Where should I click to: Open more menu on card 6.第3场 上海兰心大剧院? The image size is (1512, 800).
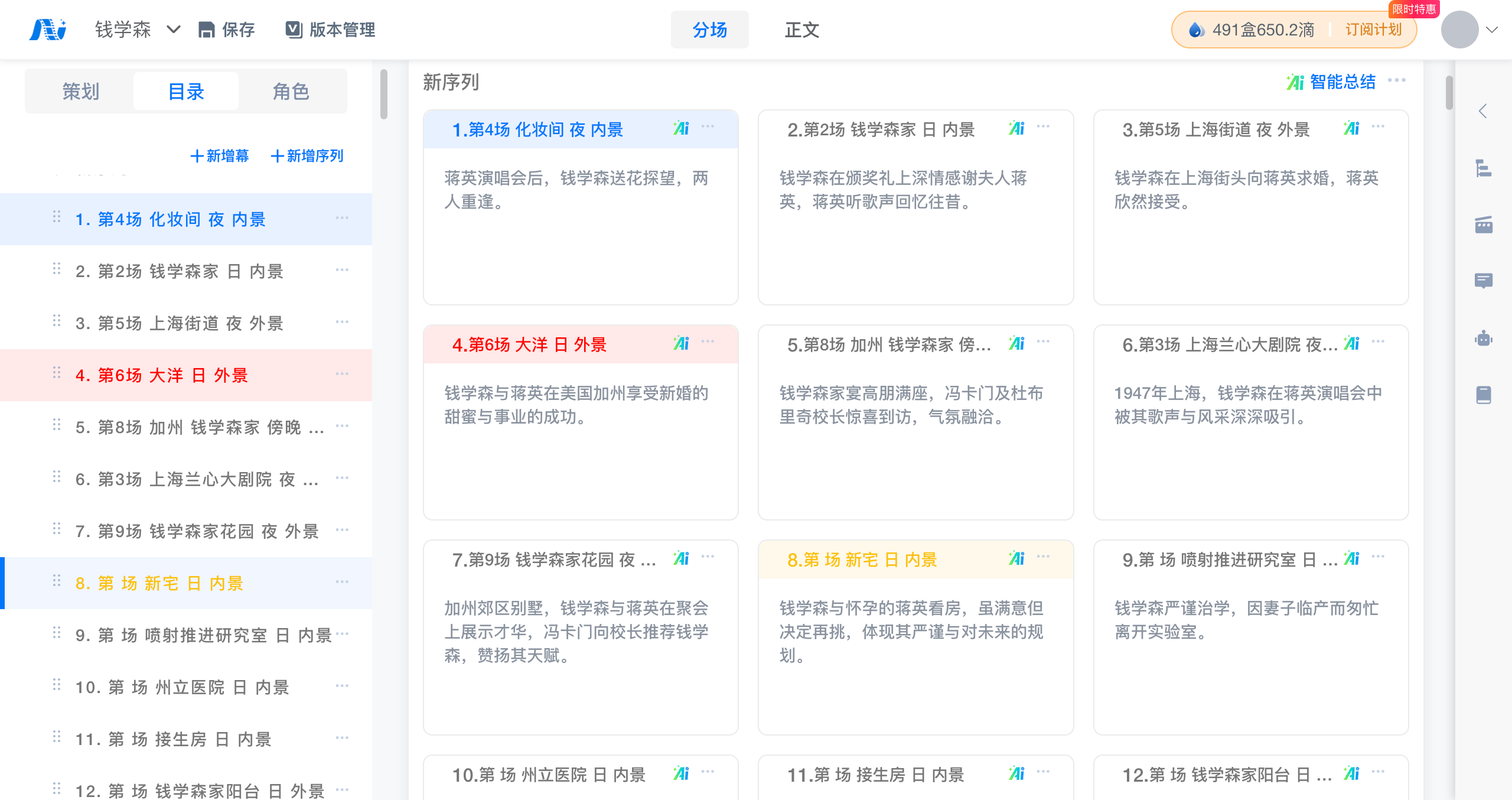[1378, 342]
